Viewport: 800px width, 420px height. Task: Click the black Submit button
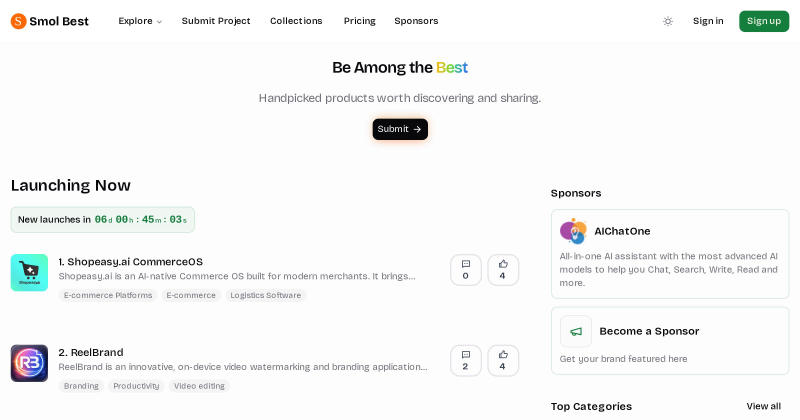(x=400, y=129)
